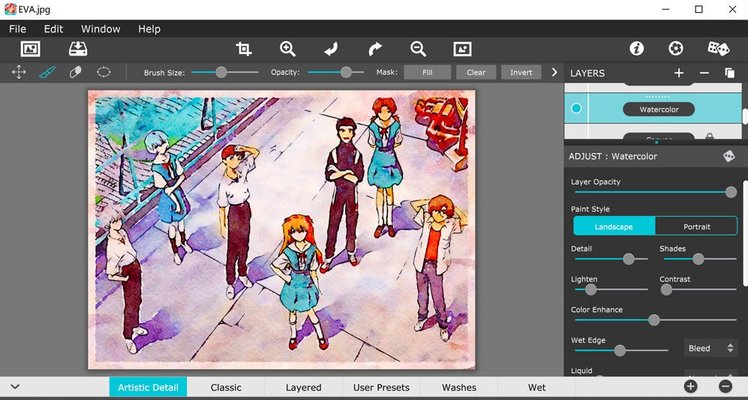This screenshot has width=748, height=400.
Task: Click the watercolor painting canvas
Action: click(281, 230)
